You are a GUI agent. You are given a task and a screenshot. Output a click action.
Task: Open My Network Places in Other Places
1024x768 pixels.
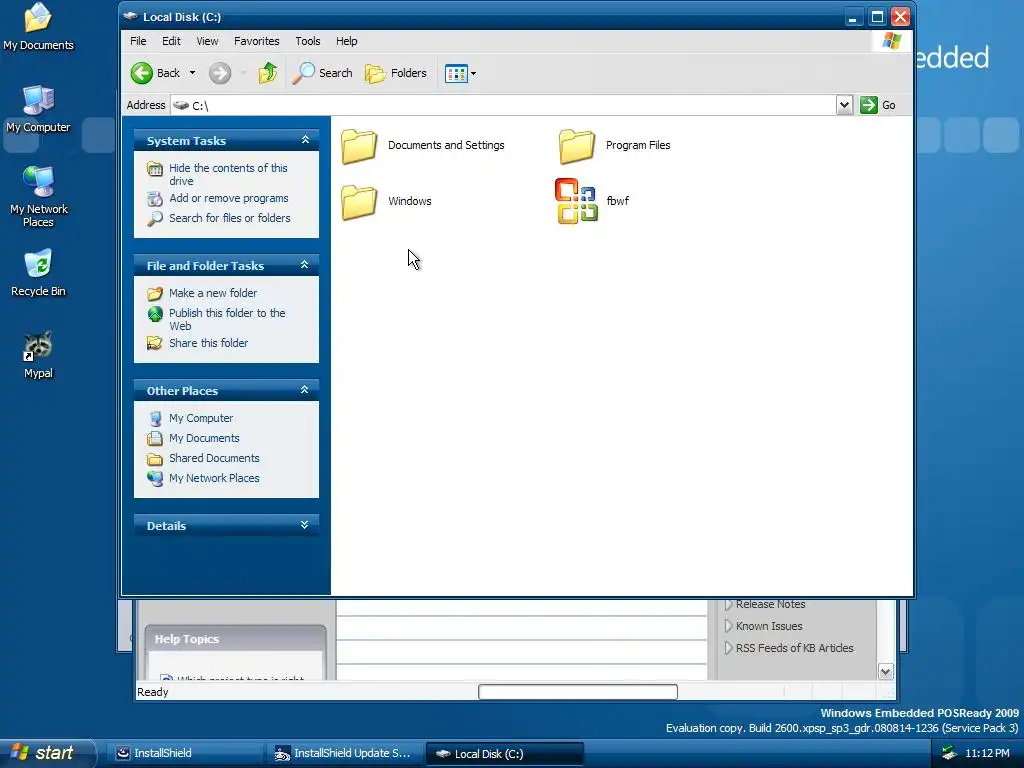tap(214, 478)
